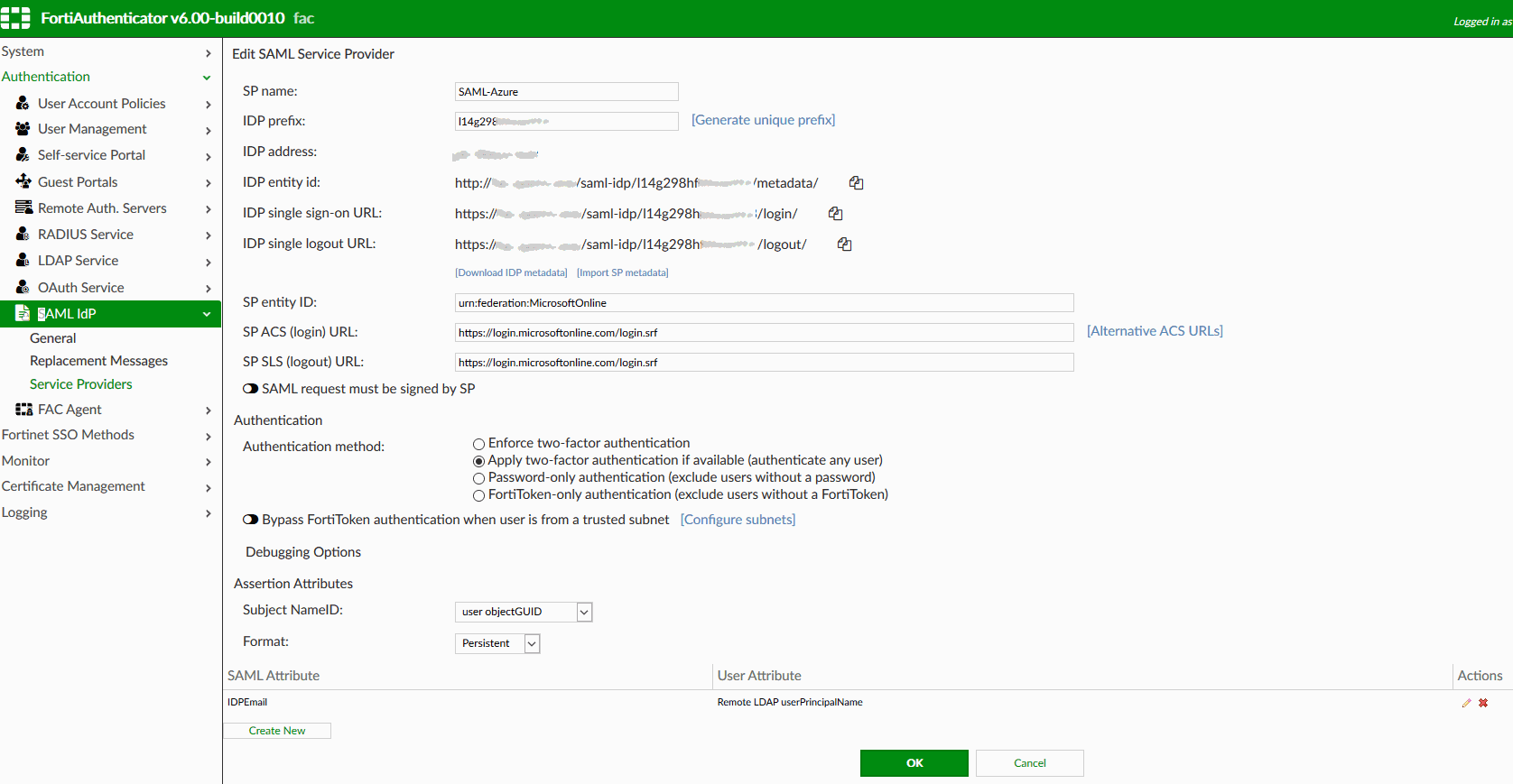Open the Subject NameID dropdown
The height and width of the screenshot is (784, 1513).
click(x=524, y=612)
